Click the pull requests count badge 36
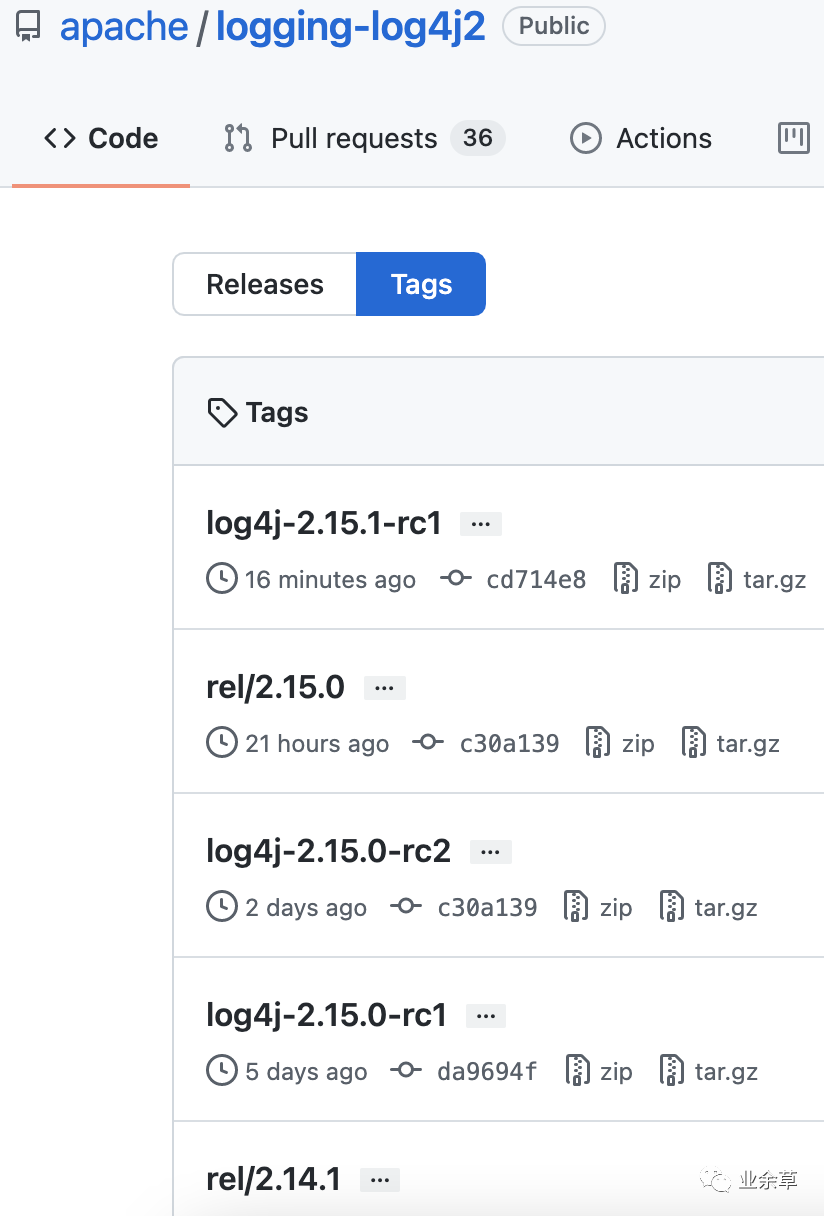This screenshot has width=824, height=1216. (478, 138)
